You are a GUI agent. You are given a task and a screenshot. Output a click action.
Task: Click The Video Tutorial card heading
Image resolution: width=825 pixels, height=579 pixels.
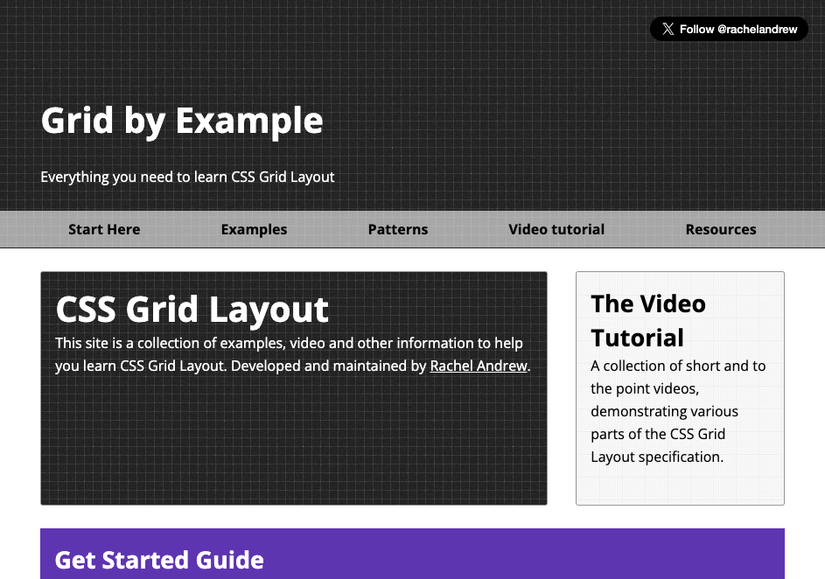click(648, 320)
